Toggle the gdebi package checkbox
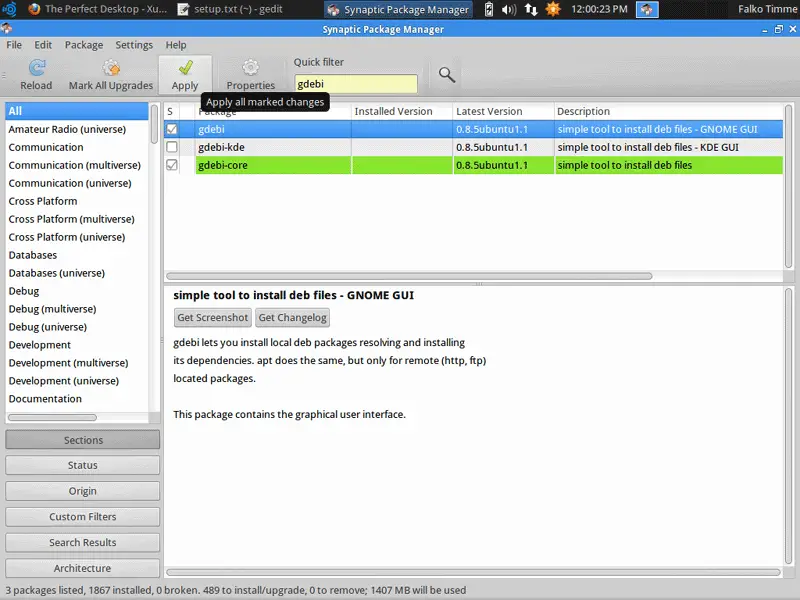This screenshot has height=600, width=800. pos(172,129)
